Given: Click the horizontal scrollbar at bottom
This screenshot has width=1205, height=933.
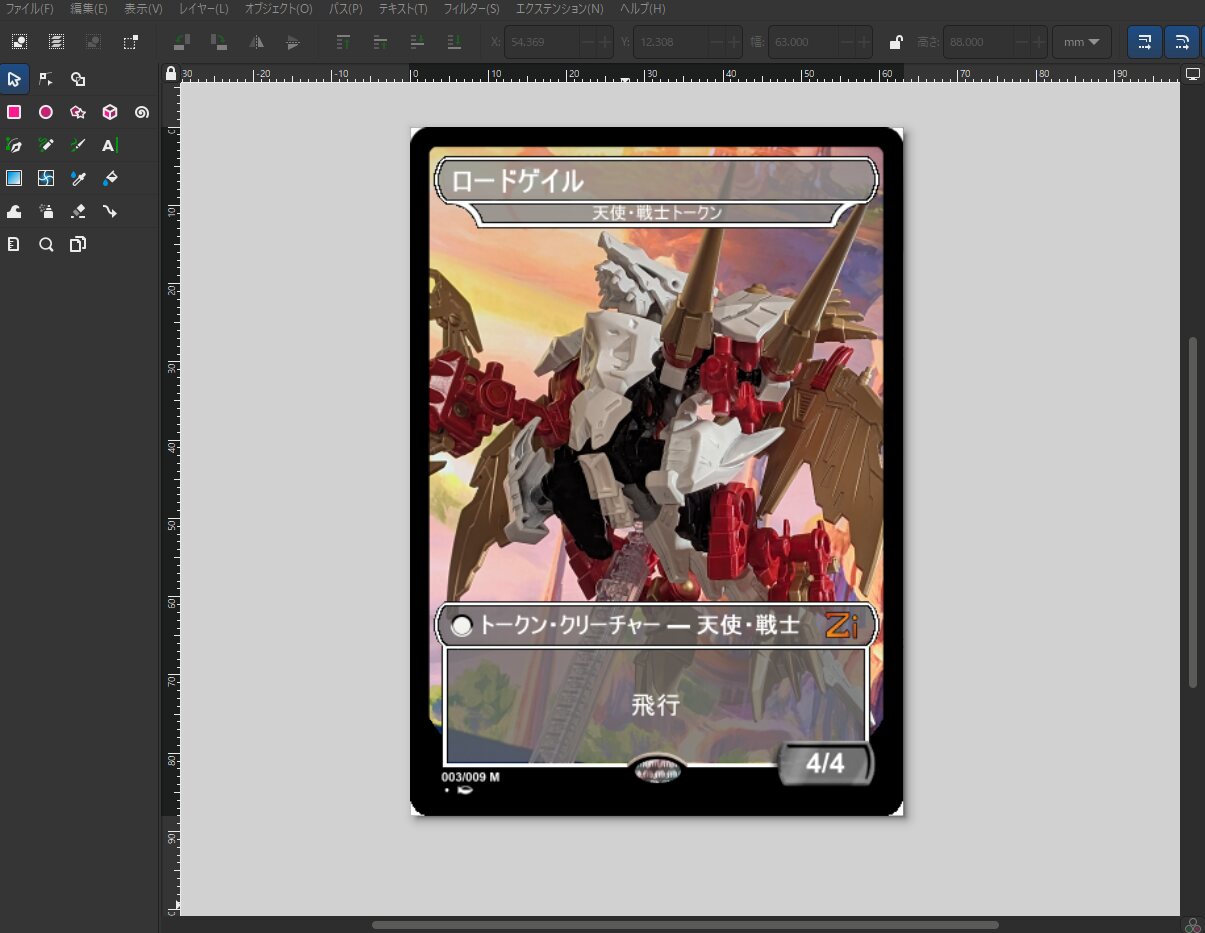Looking at the screenshot, I should click(685, 925).
